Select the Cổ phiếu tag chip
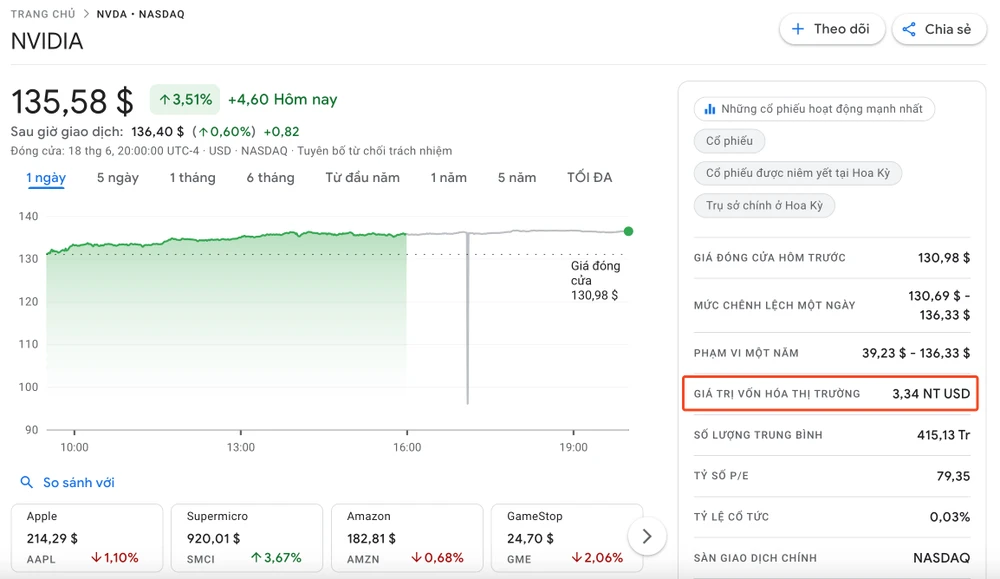 tap(729, 141)
